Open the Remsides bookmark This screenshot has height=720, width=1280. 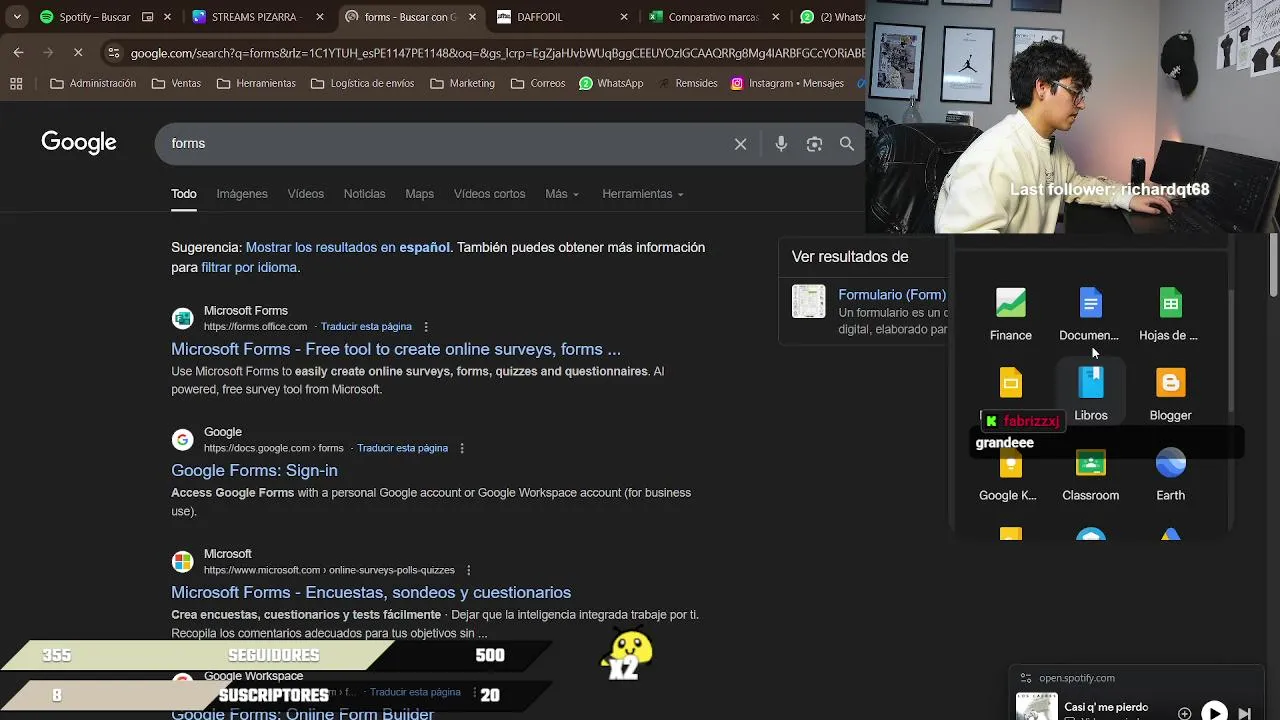click(x=687, y=83)
